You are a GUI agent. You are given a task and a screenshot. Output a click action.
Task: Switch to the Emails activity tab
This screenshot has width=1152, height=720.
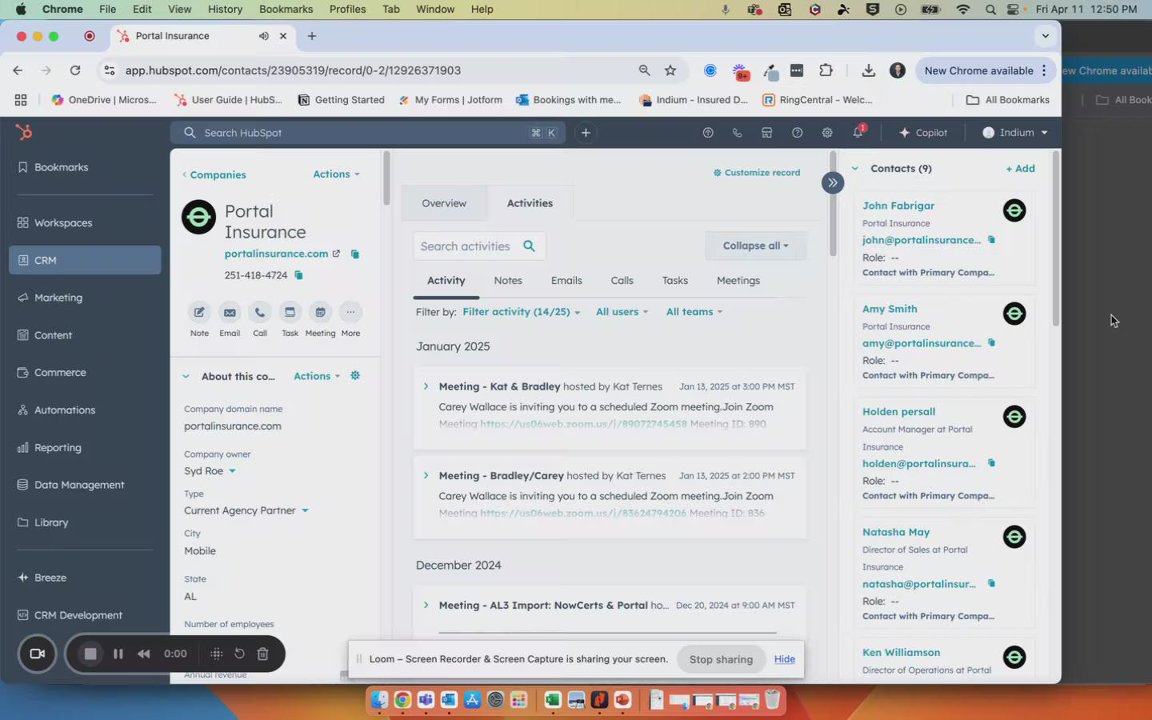tap(566, 281)
